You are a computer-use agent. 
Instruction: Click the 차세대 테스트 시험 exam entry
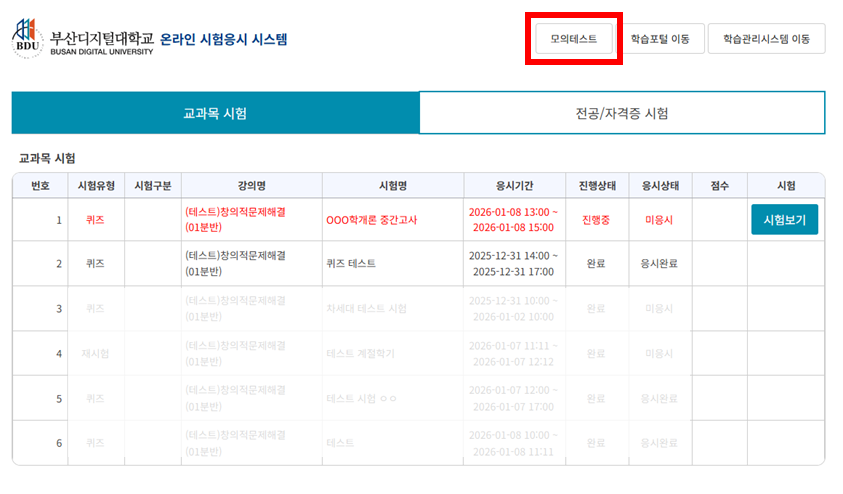coord(366,308)
